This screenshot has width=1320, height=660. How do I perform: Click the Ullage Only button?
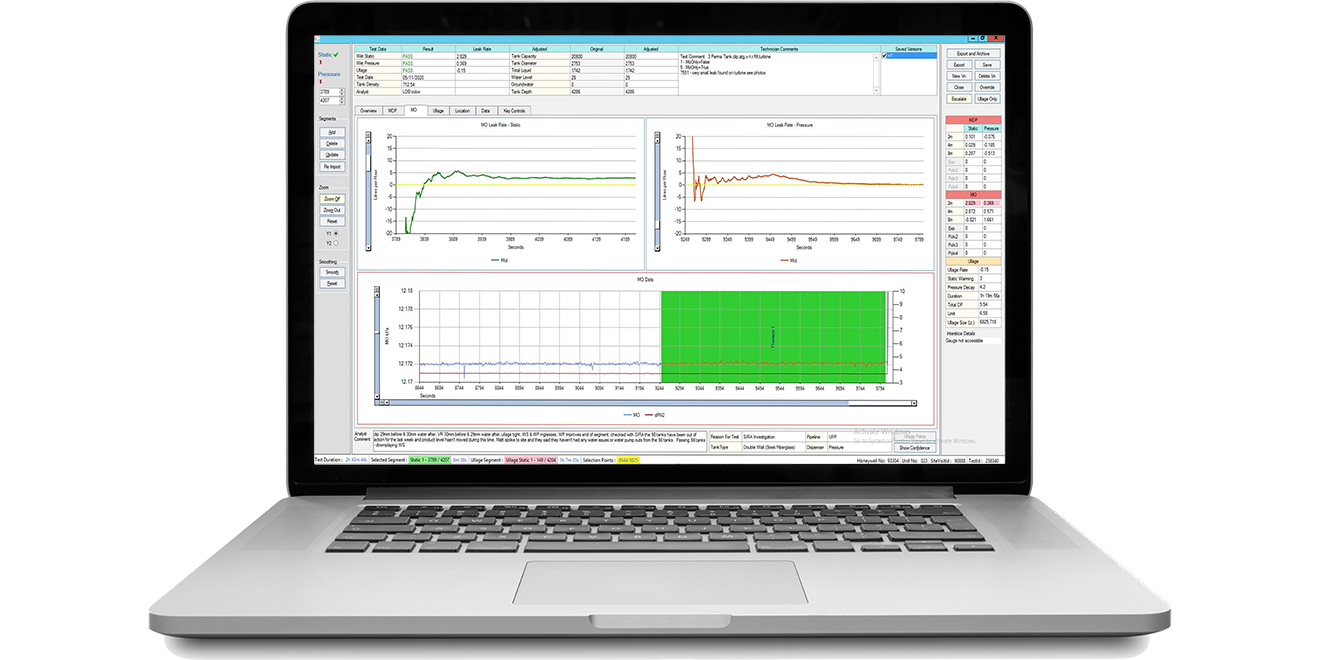[x=988, y=98]
